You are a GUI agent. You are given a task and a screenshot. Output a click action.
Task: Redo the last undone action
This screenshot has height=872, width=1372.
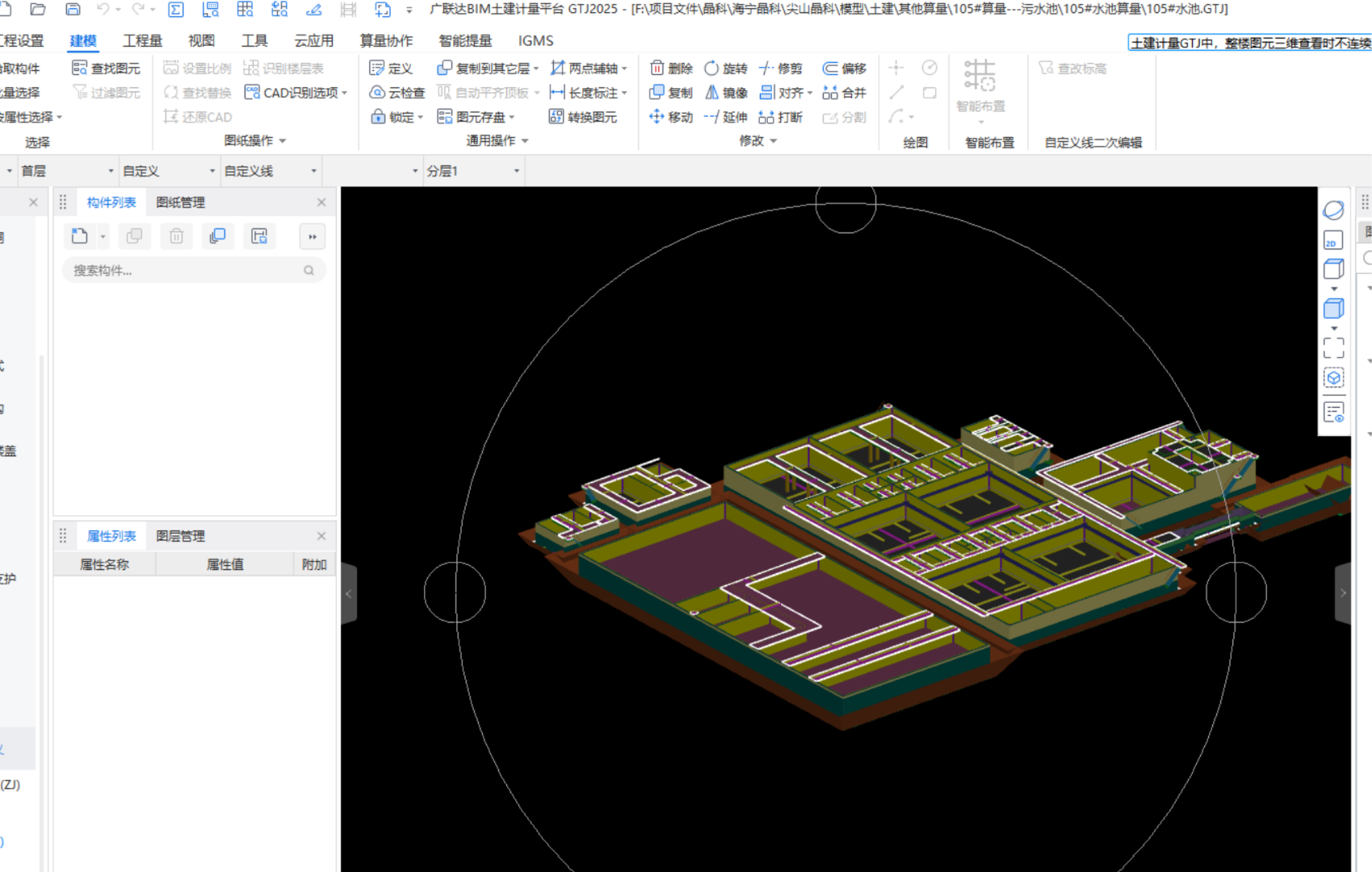pyautogui.click(x=138, y=10)
